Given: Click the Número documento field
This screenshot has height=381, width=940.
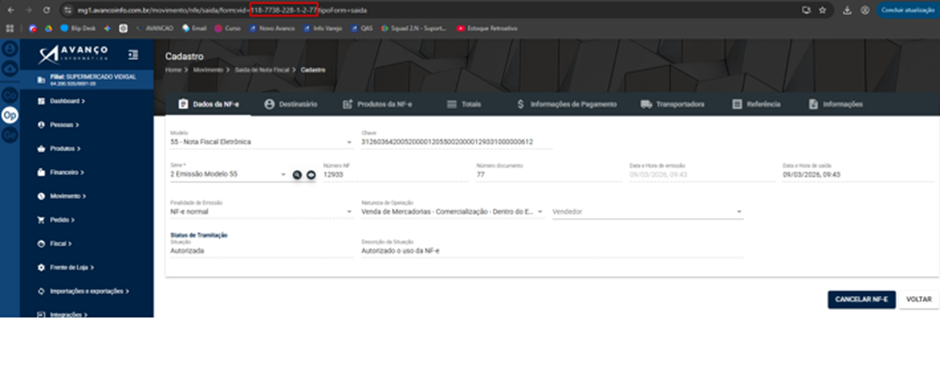Looking at the screenshot, I should pyautogui.click(x=549, y=174).
